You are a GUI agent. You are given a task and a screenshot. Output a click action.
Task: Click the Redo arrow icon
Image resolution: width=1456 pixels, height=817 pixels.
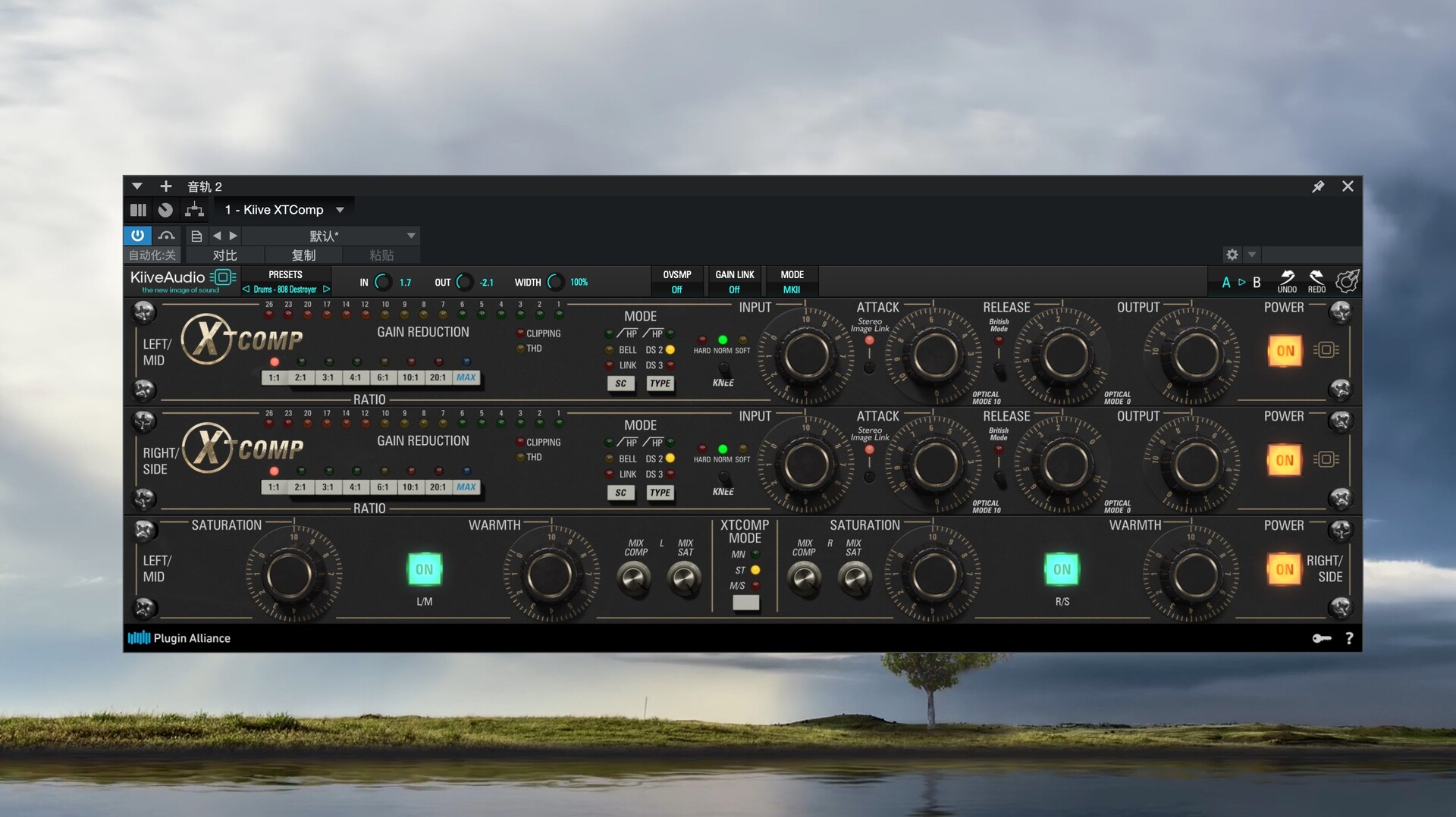(x=1316, y=278)
